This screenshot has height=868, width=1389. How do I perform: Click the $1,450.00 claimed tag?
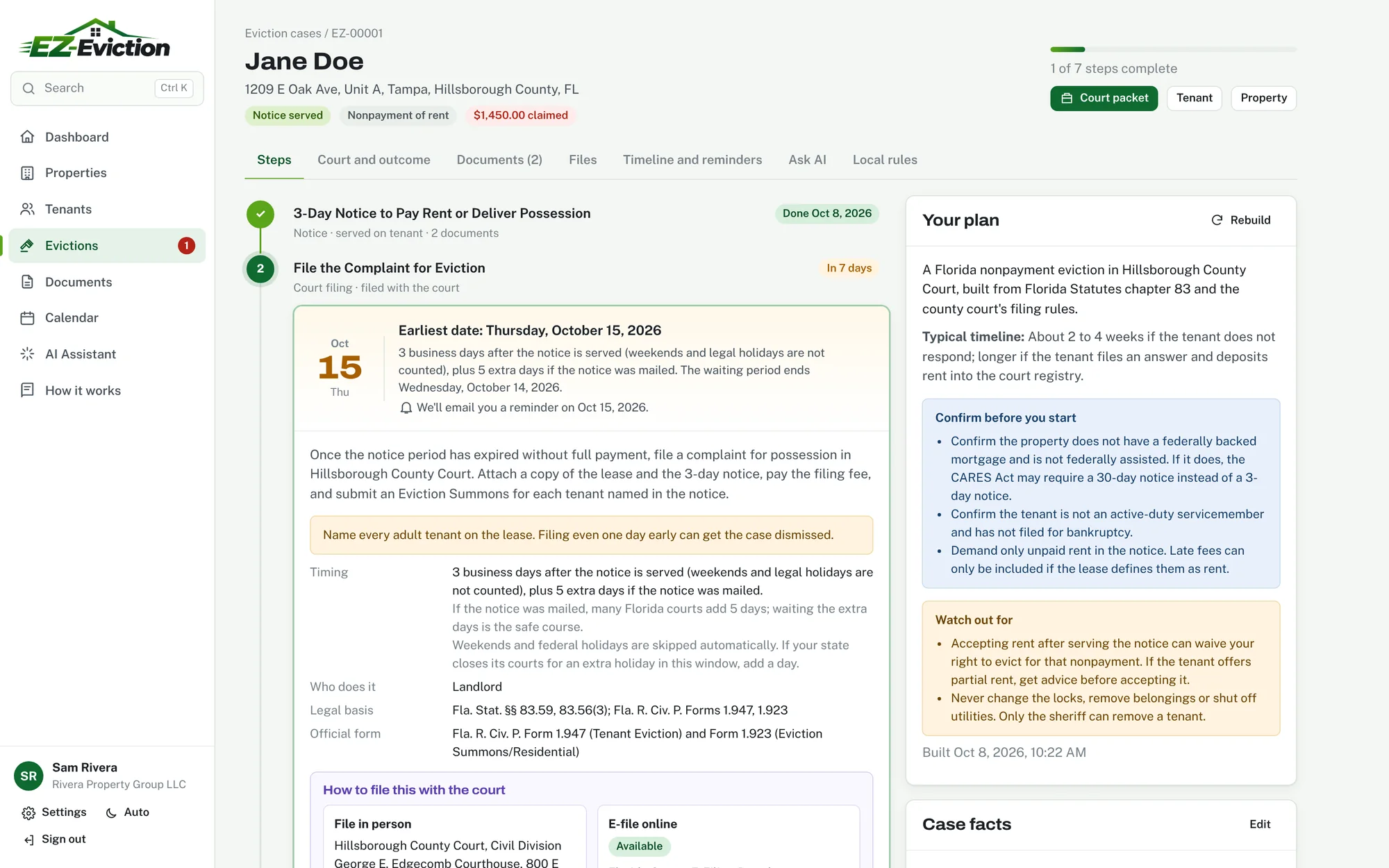coord(520,115)
